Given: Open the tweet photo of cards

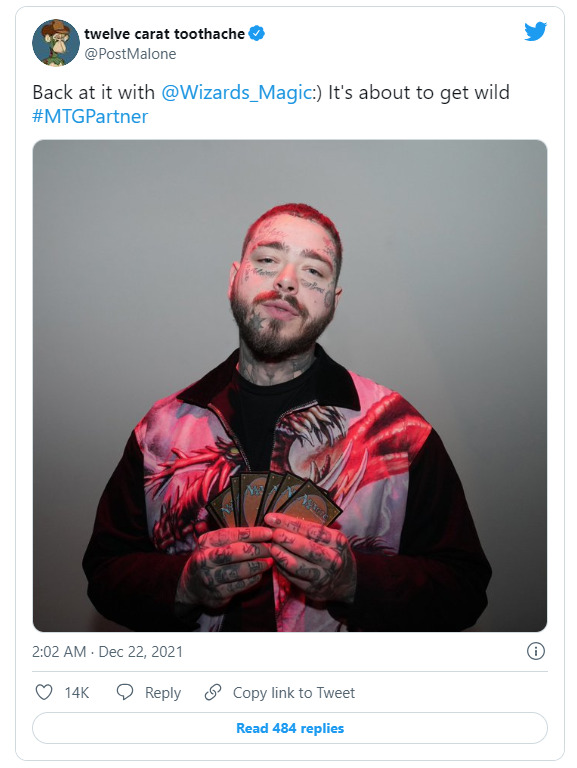Looking at the screenshot, I should coord(290,386).
